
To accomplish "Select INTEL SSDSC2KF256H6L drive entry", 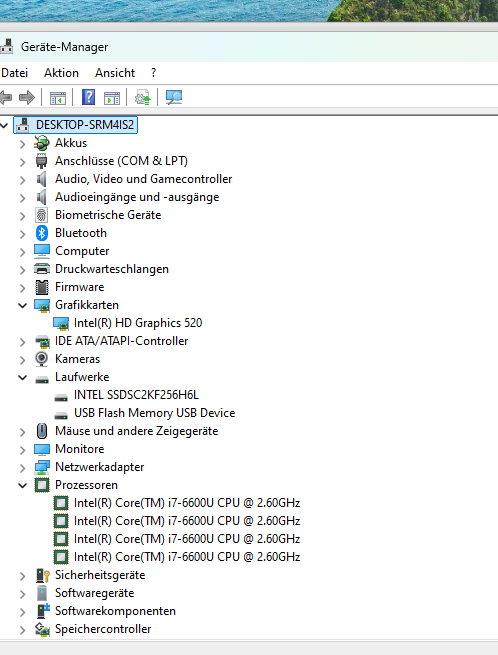I will click(x=136, y=395).
